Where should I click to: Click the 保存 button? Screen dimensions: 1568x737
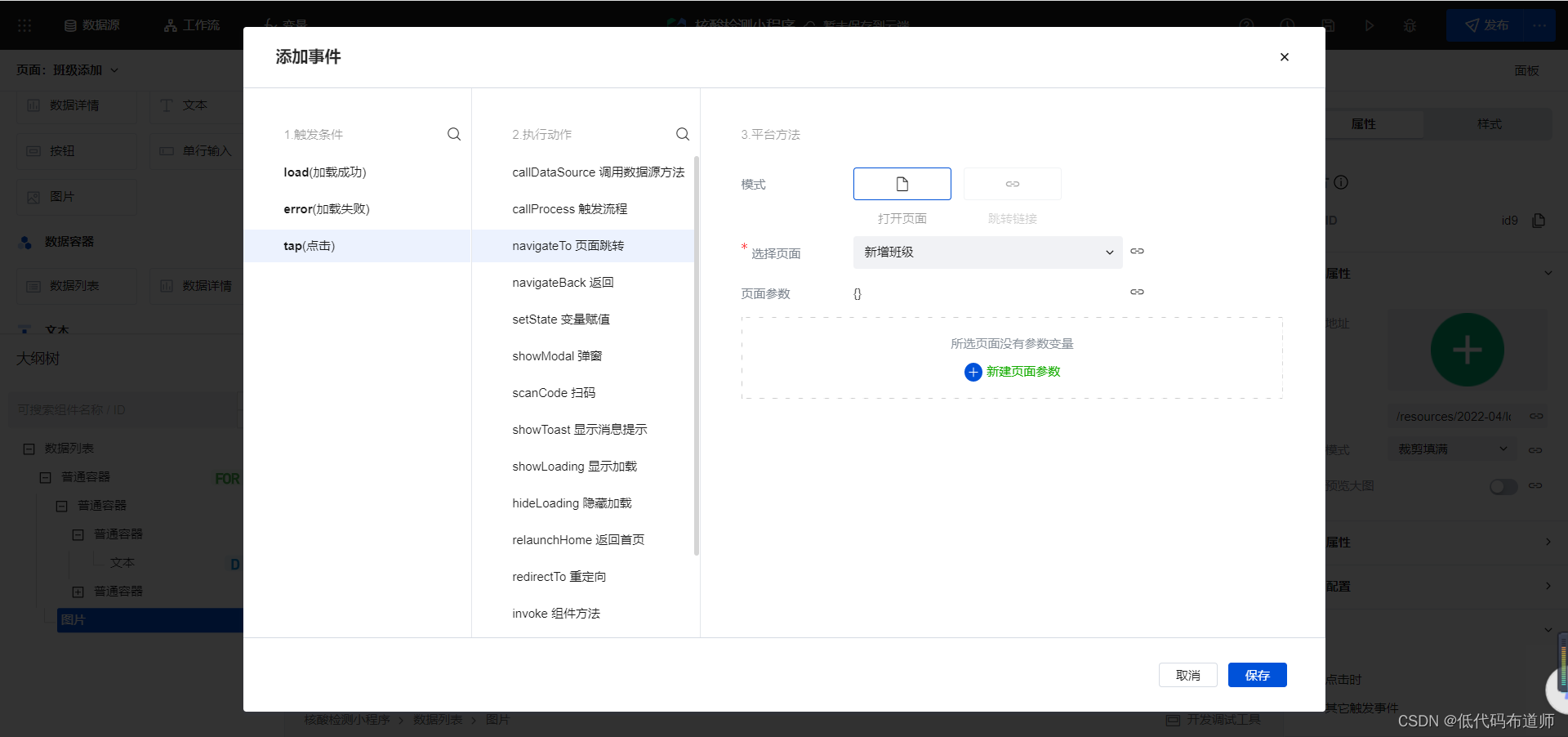[1258, 675]
